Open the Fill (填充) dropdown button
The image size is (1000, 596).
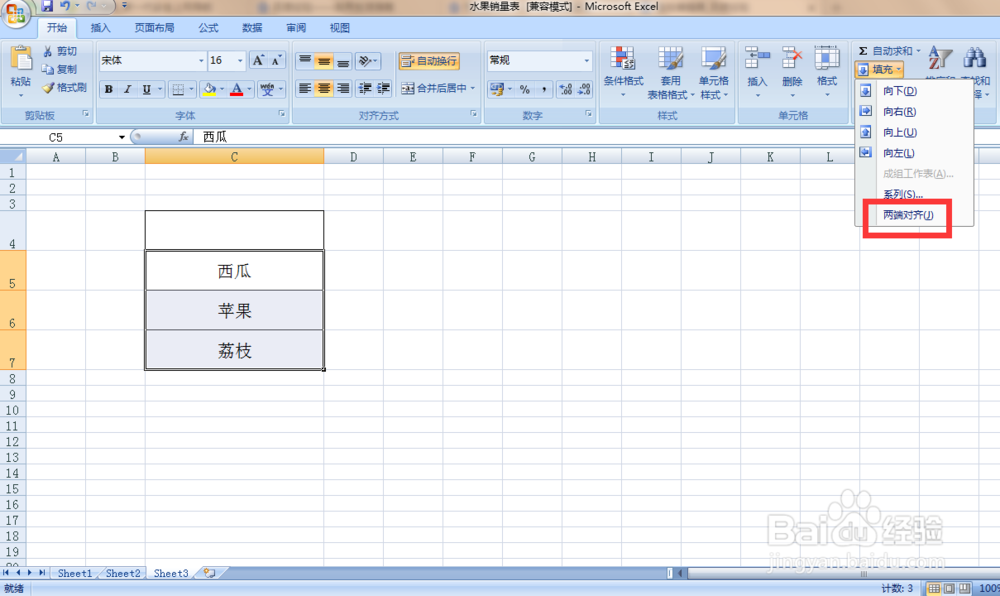coord(880,69)
